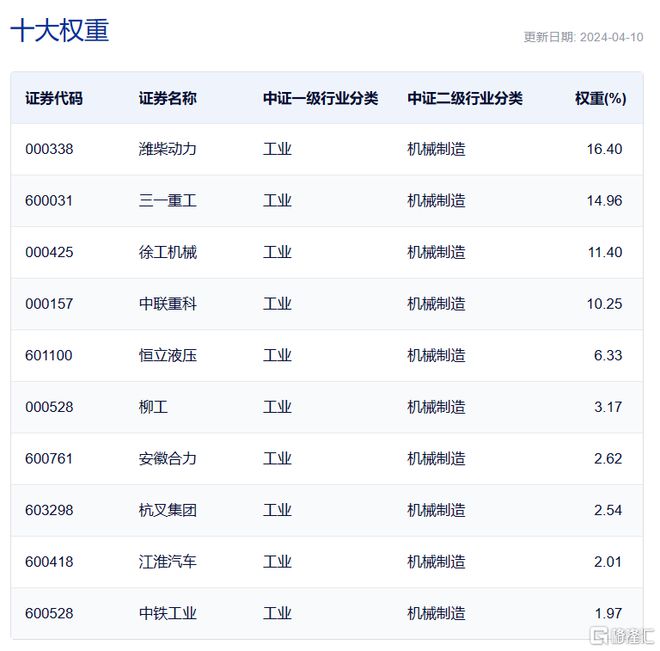Select security name 徐工机械
This screenshot has height=651, width=660.
pyautogui.click(x=168, y=252)
